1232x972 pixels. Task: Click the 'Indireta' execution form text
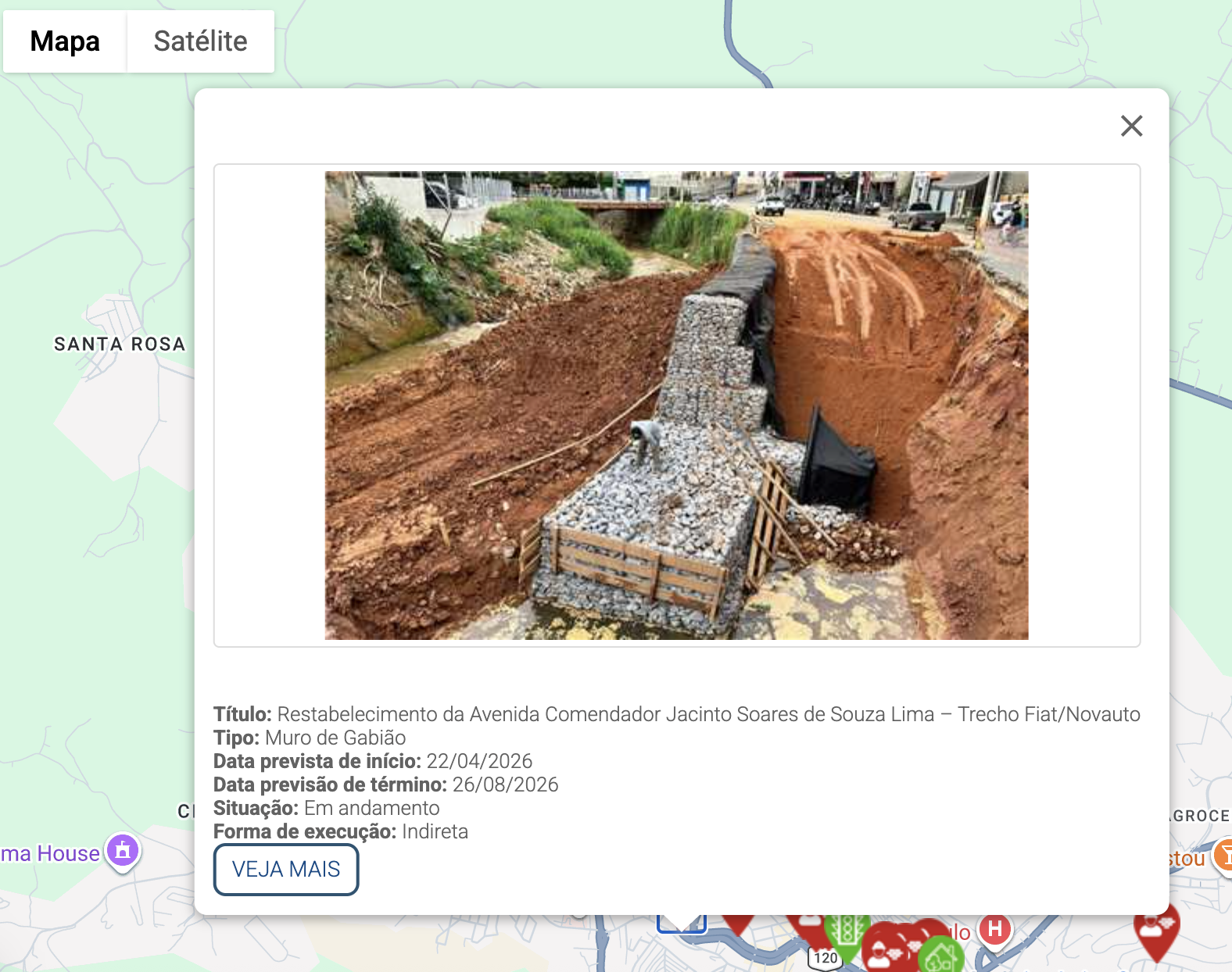click(435, 831)
